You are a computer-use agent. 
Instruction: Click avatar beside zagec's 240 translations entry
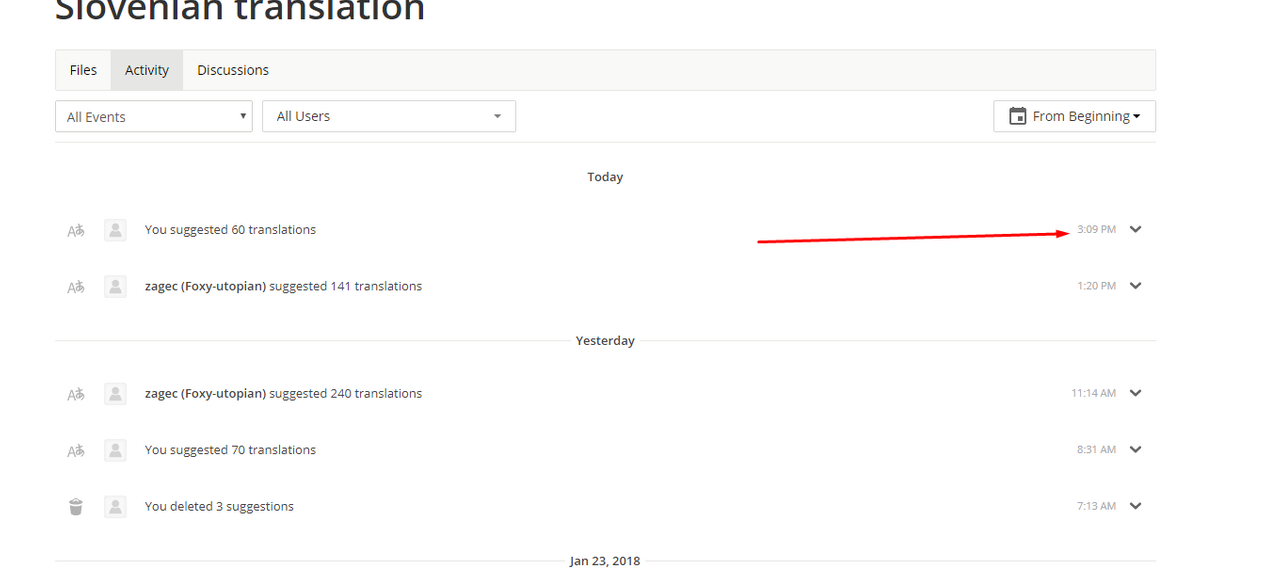tap(116, 394)
